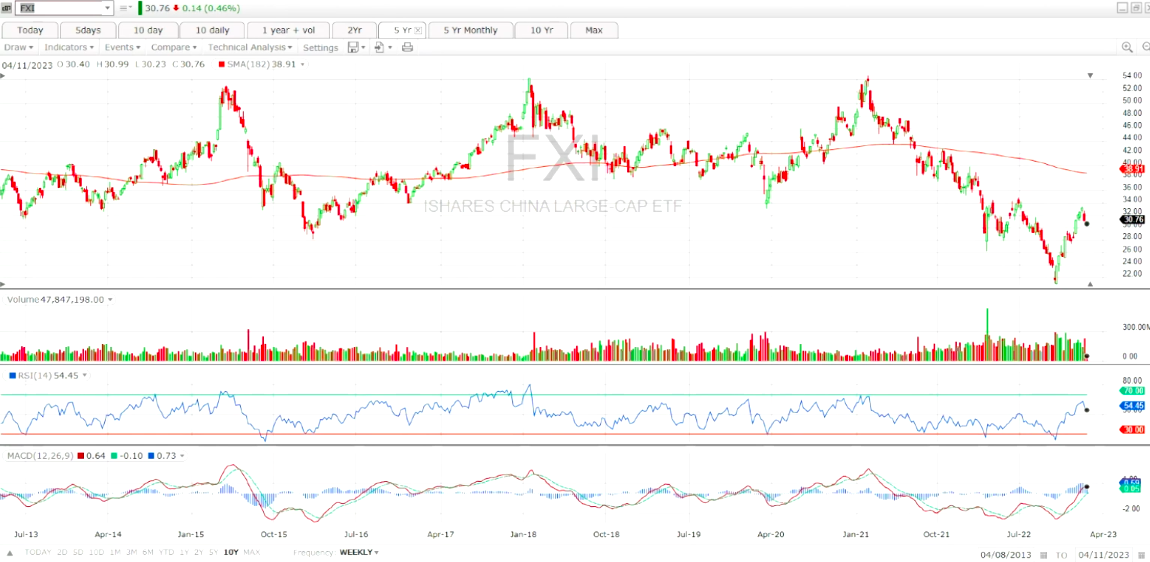Screen dimensions: 1150x562
Task: Restore the chart window size
Action: [1138, 7]
